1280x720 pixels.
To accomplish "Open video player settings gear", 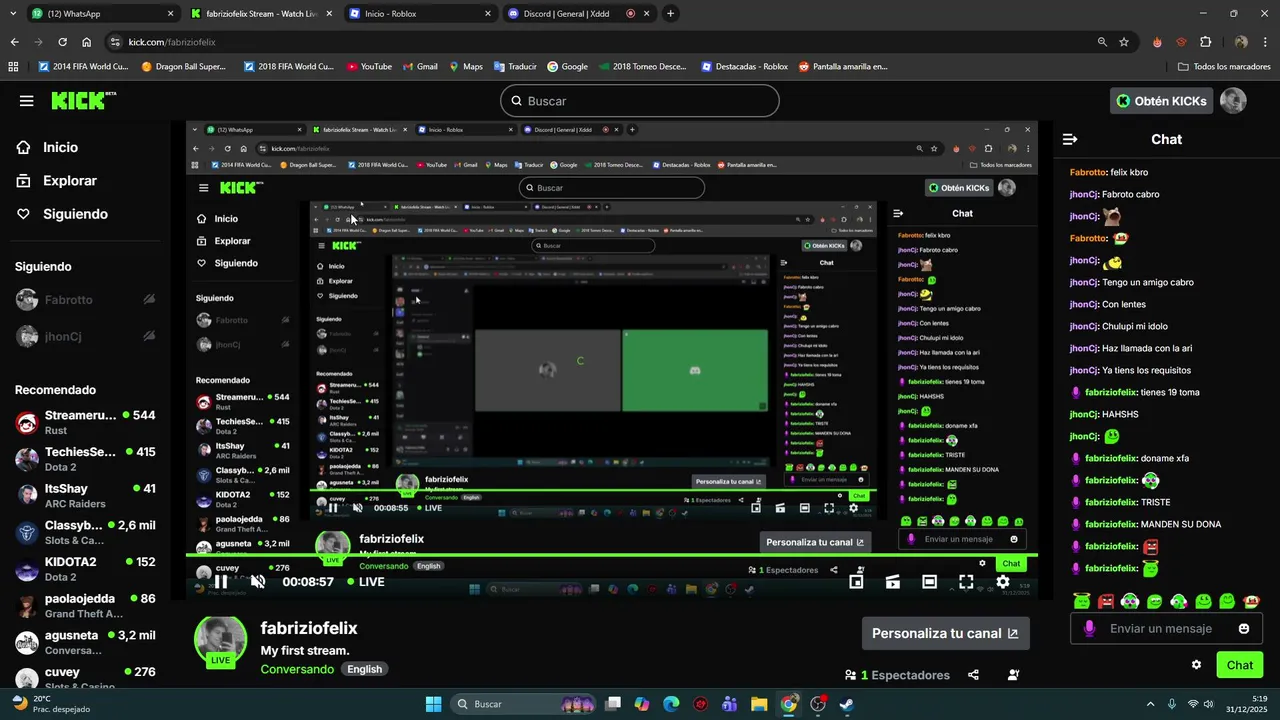I will pos(1003,581).
